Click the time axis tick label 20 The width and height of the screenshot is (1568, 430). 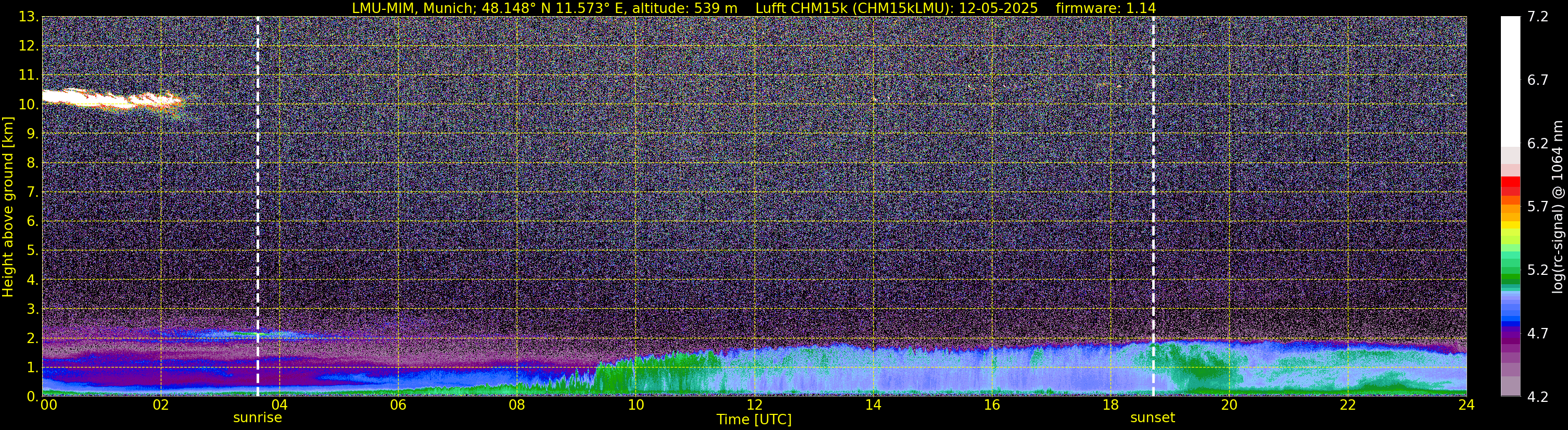pos(1229,405)
